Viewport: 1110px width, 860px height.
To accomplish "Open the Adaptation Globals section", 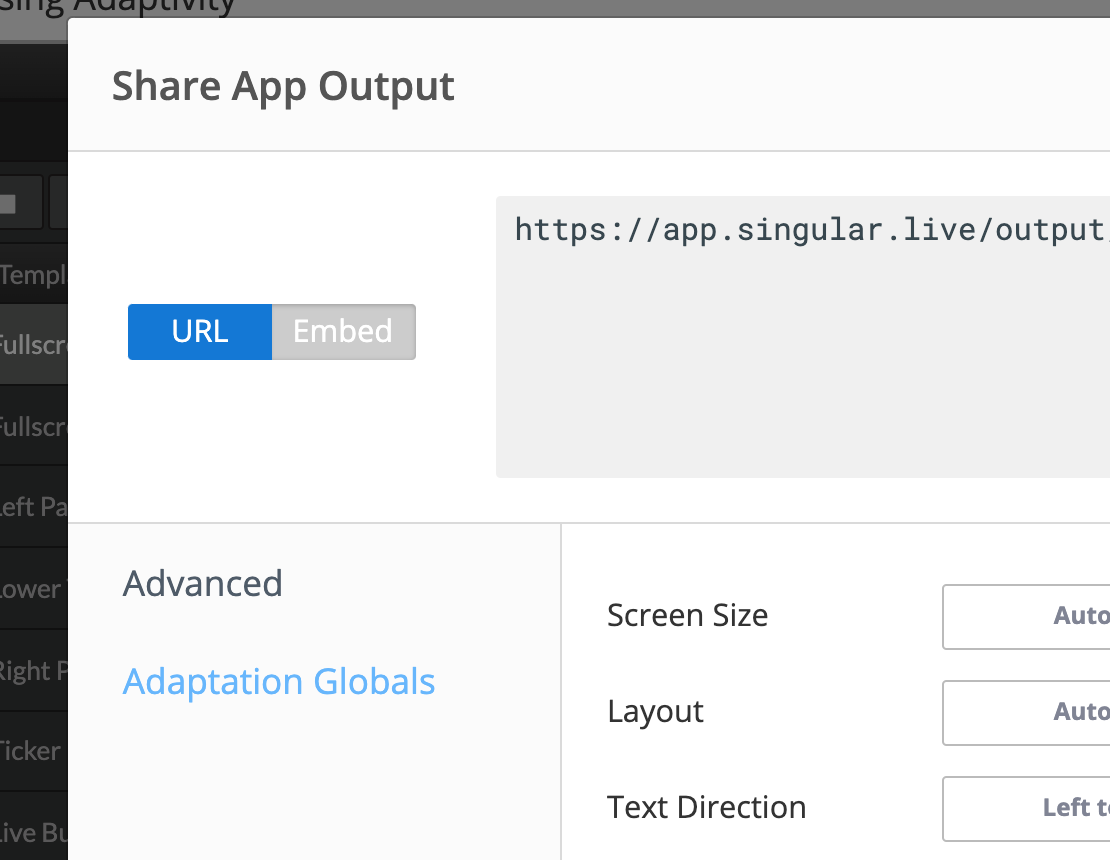I will tap(279, 682).
